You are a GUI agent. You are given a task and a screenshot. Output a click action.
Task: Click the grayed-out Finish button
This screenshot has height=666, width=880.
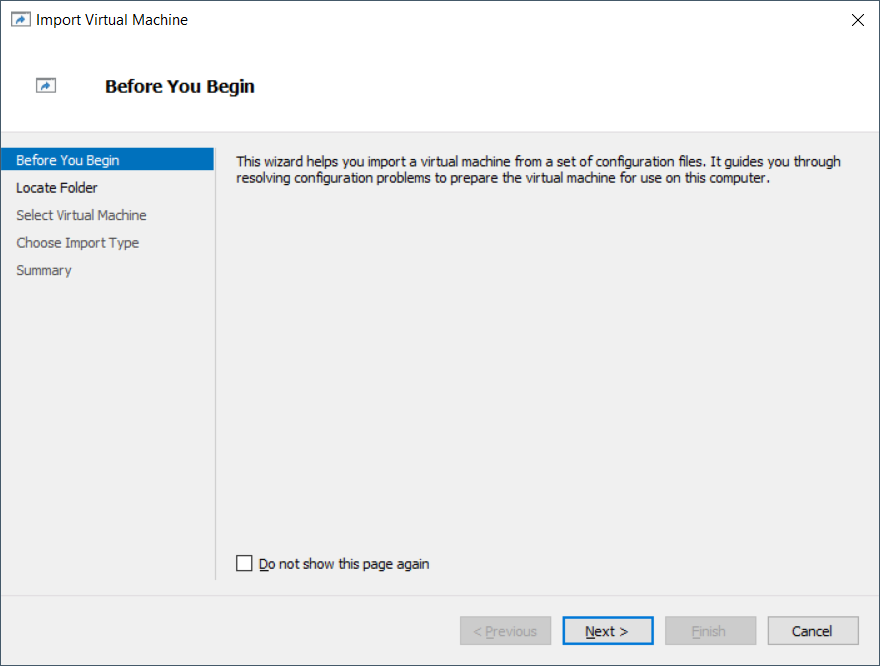710,630
